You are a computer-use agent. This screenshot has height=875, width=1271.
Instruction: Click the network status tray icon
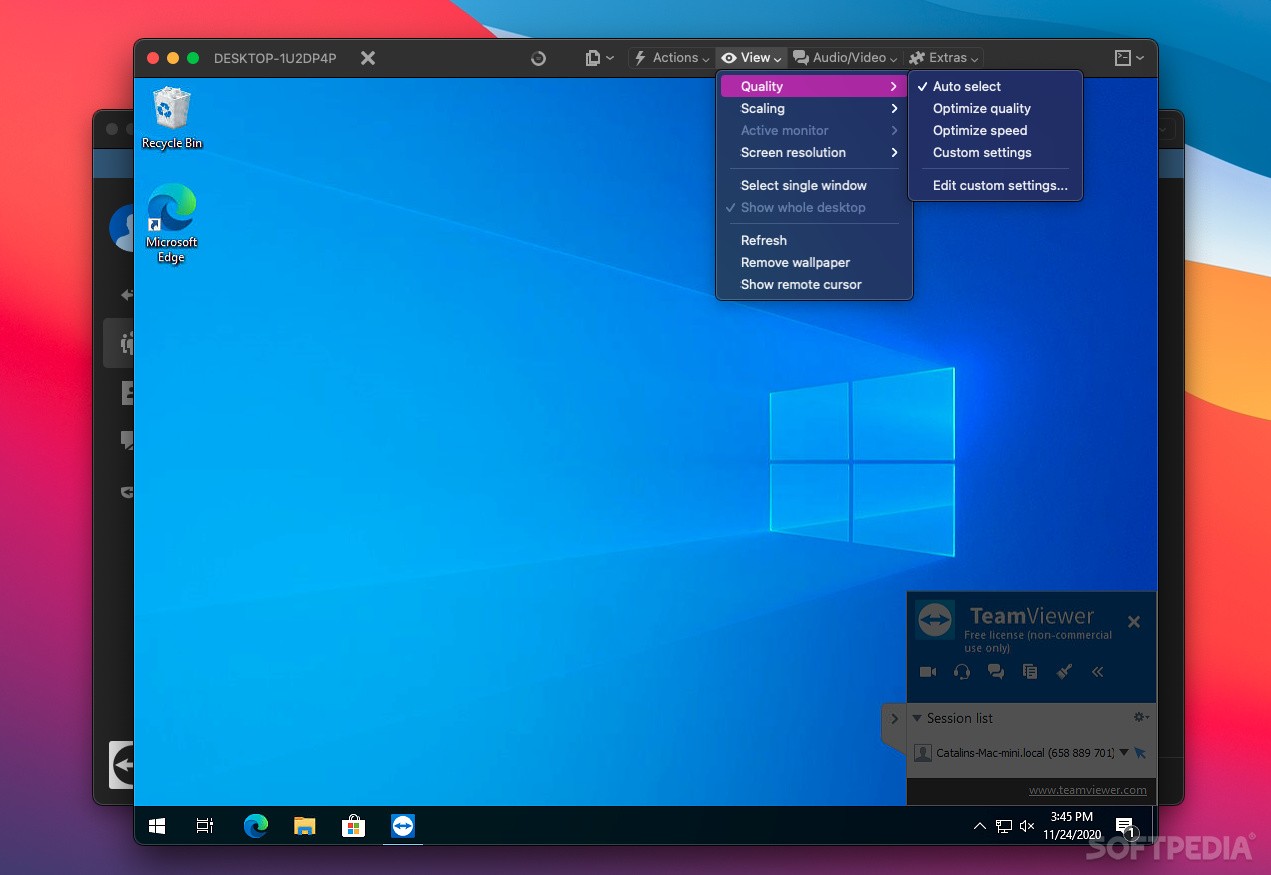click(x=1003, y=826)
